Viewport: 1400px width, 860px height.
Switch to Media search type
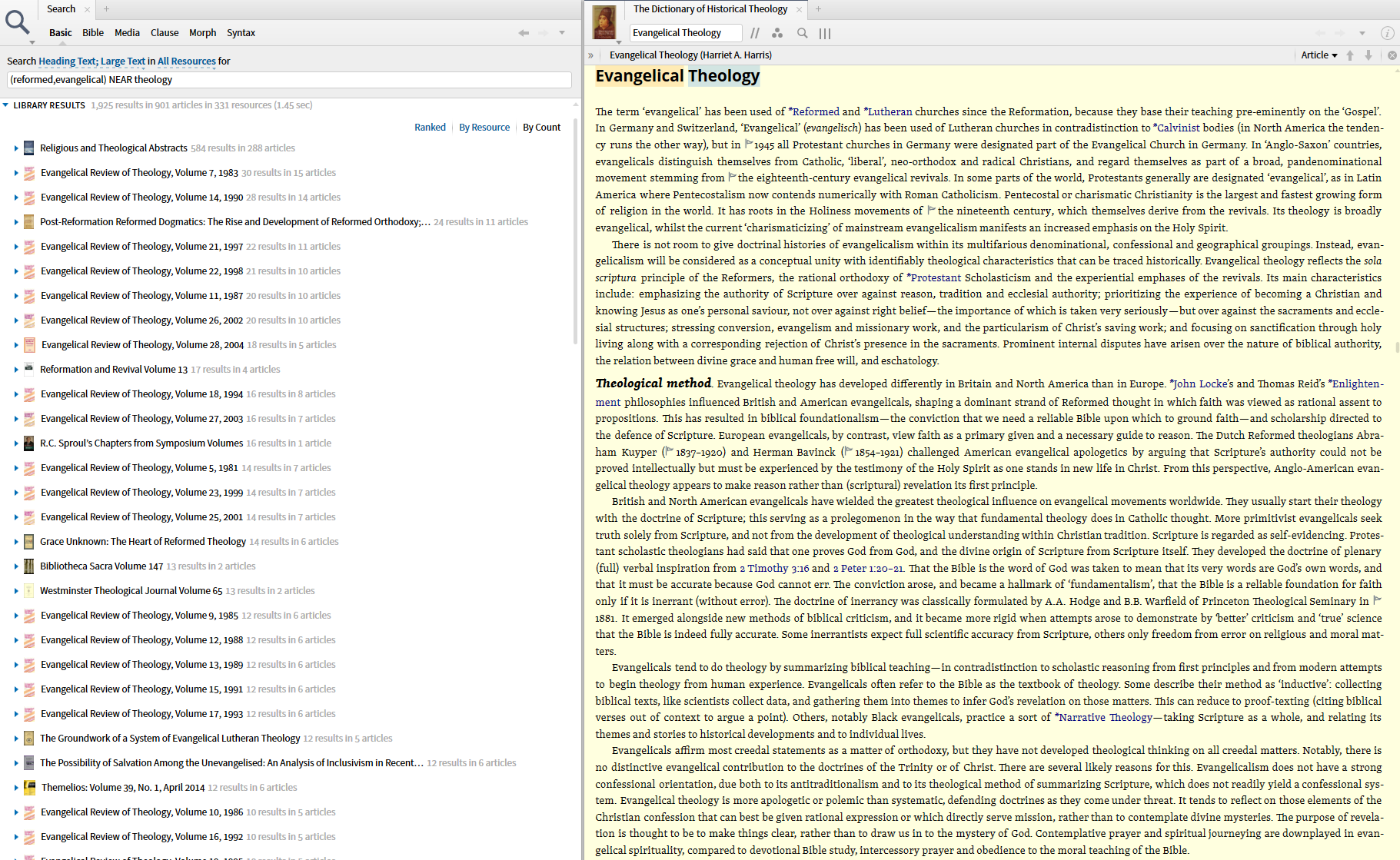[127, 33]
